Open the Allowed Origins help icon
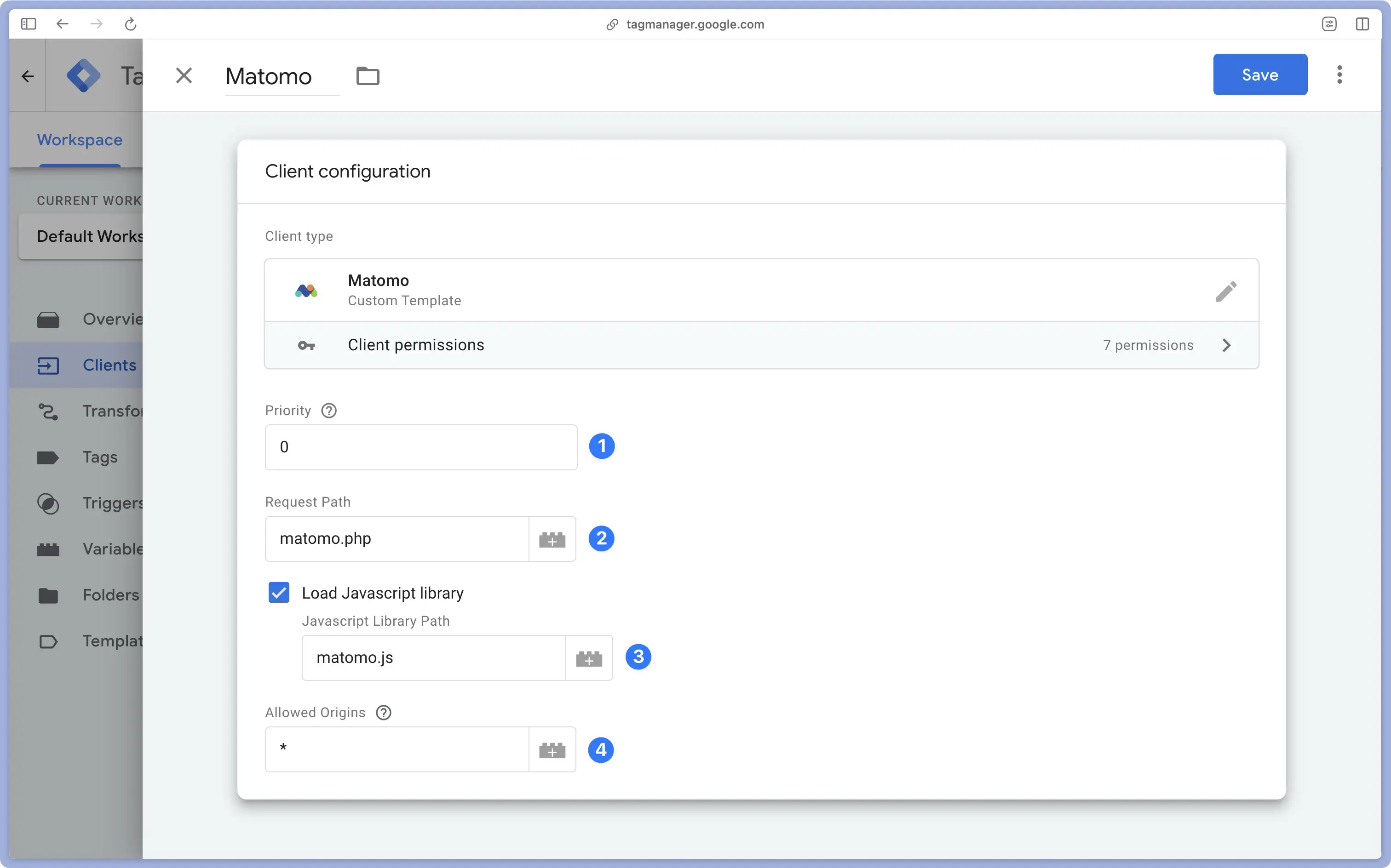 click(x=383, y=713)
